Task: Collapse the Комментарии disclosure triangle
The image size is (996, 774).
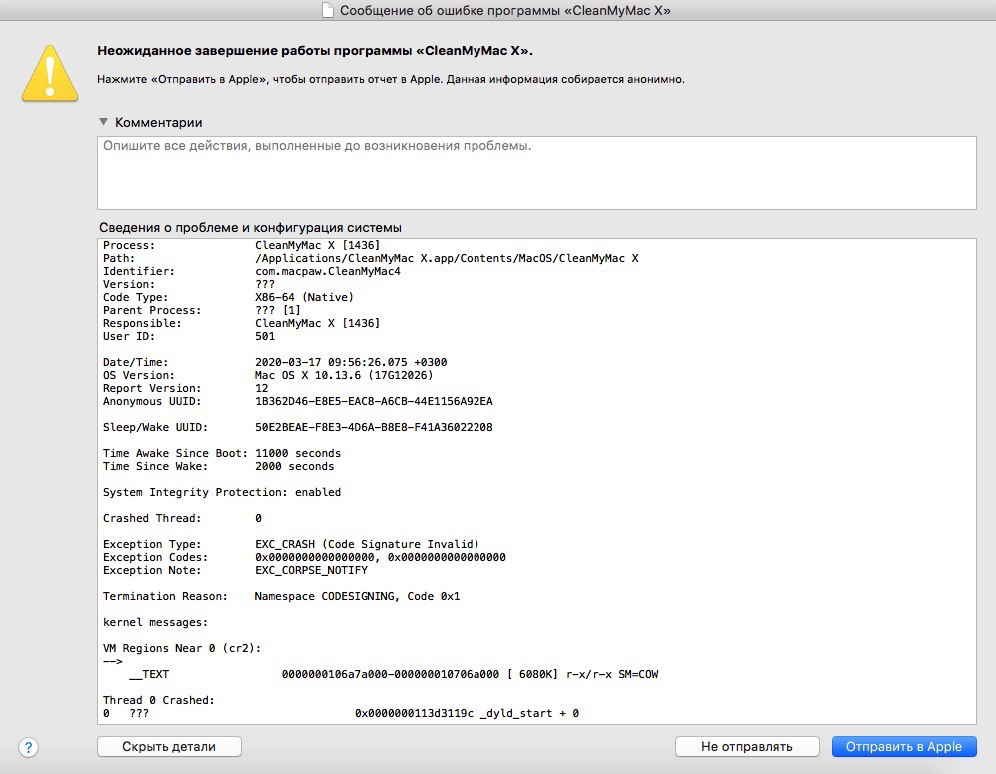Action: coord(104,121)
